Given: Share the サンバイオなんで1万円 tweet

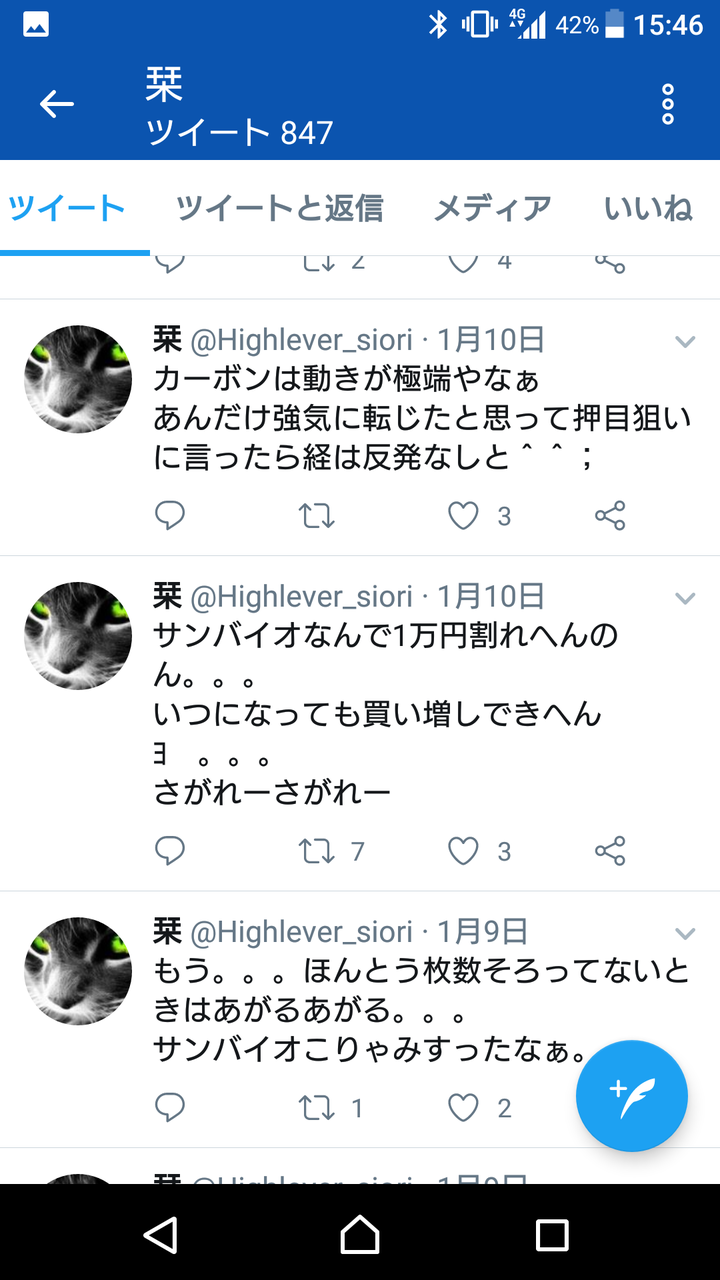Looking at the screenshot, I should coord(610,851).
